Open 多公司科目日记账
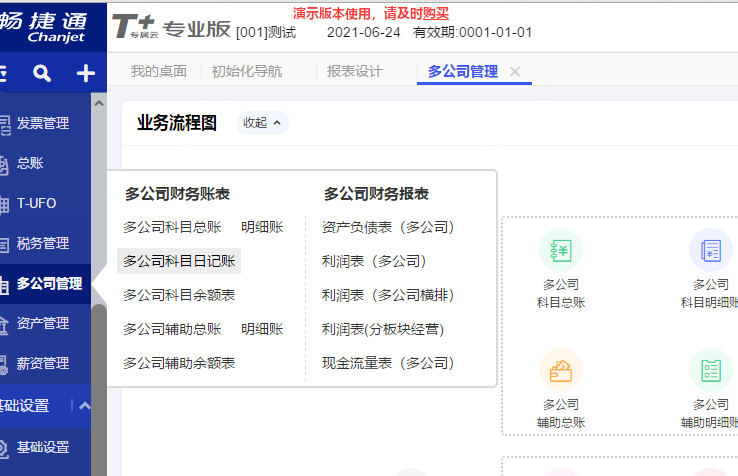 tap(179, 261)
